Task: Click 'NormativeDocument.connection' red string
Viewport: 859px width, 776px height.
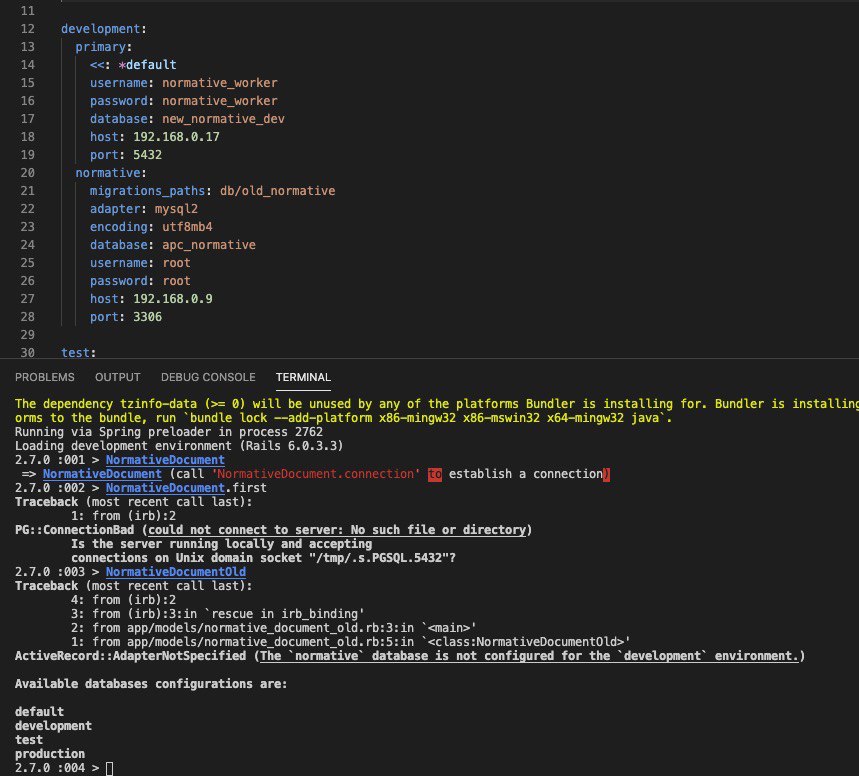Action: point(316,474)
